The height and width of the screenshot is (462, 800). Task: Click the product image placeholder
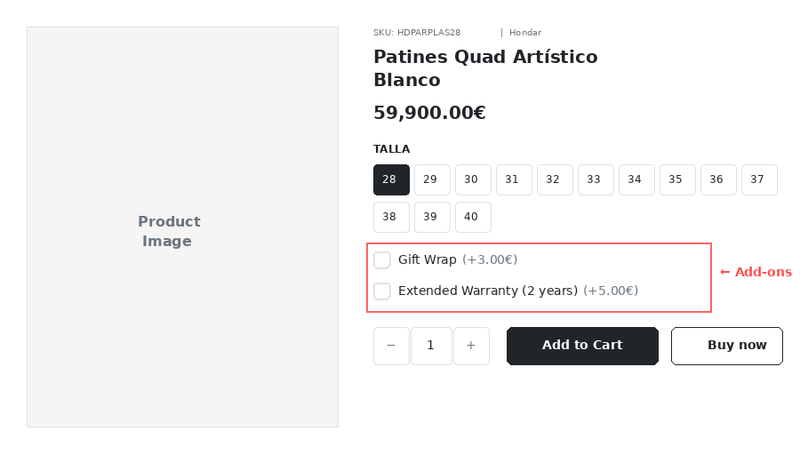click(182, 227)
